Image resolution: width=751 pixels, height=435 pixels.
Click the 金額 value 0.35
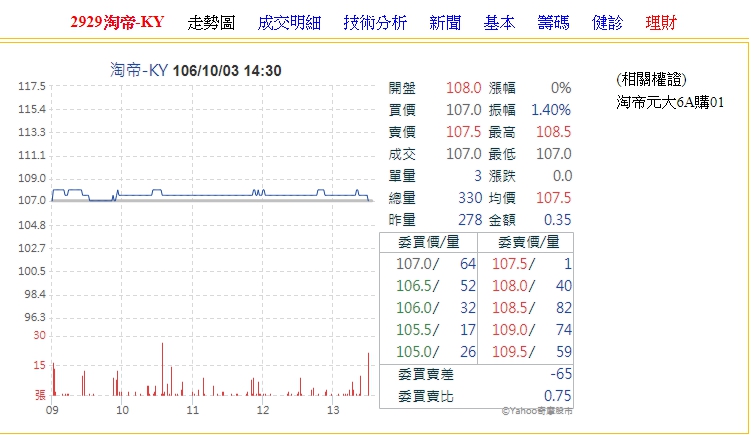point(558,220)
